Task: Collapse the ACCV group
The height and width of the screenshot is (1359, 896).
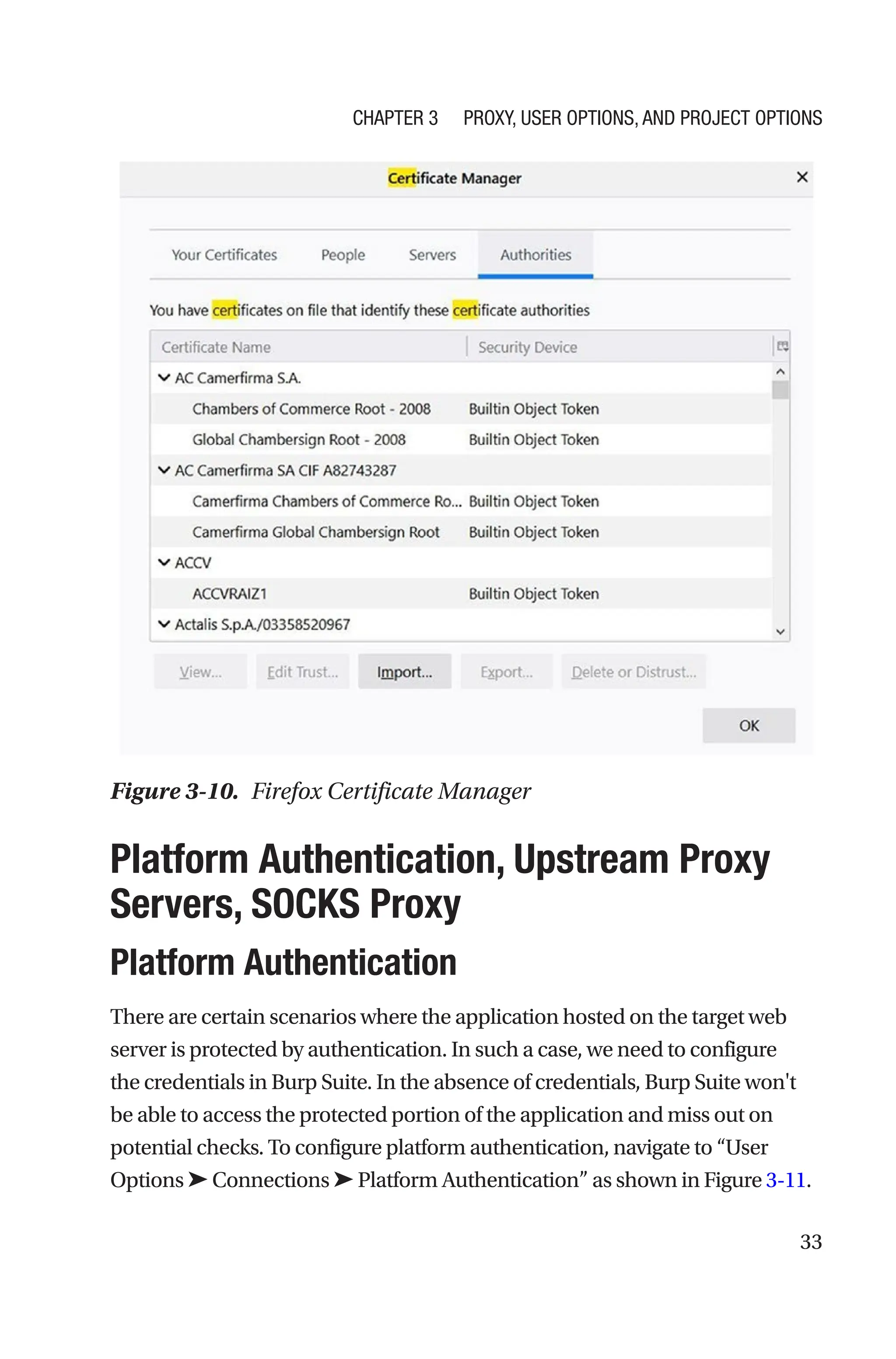Action: (164, 563)
